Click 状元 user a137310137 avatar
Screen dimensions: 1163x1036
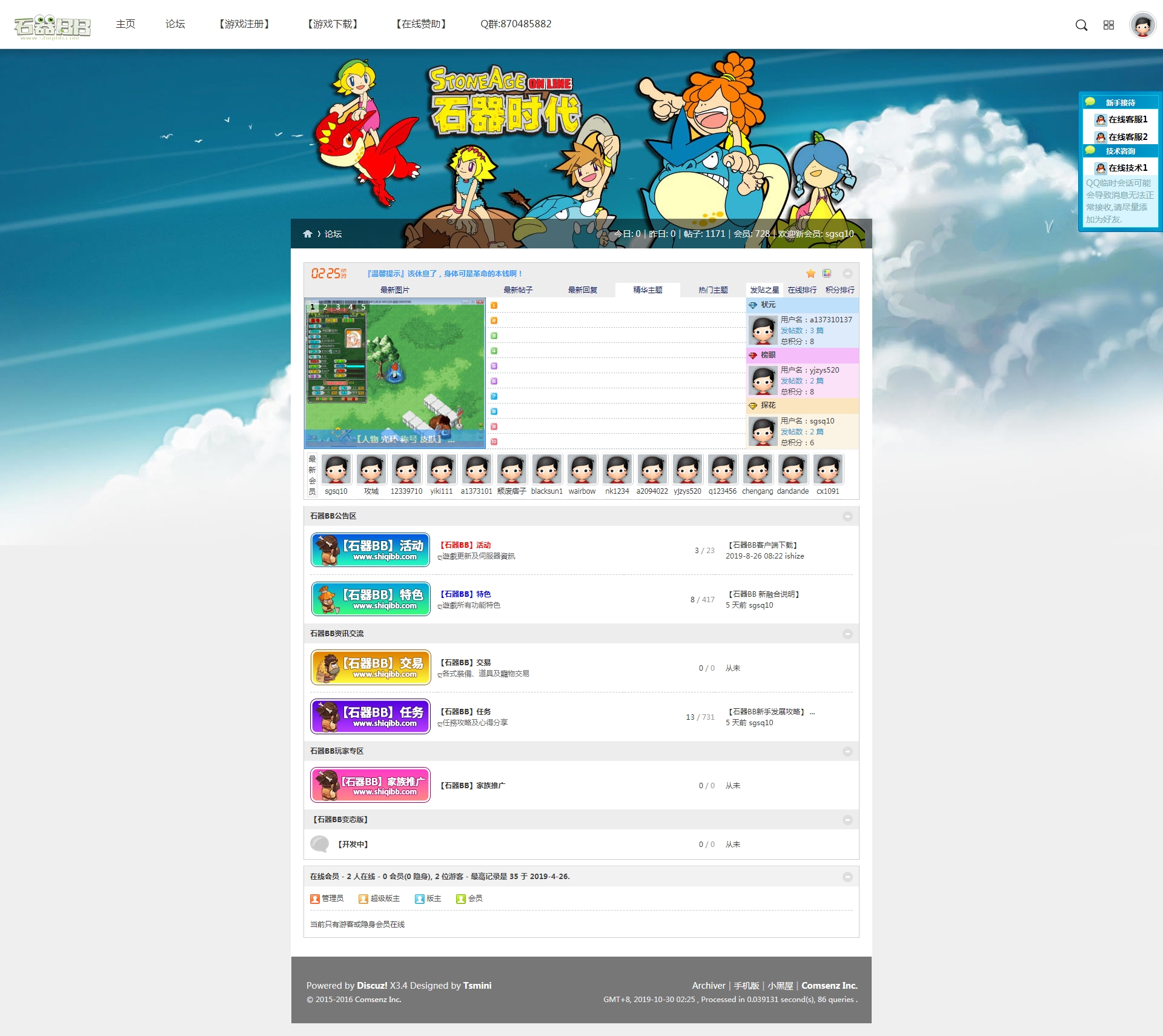(763, 330)
